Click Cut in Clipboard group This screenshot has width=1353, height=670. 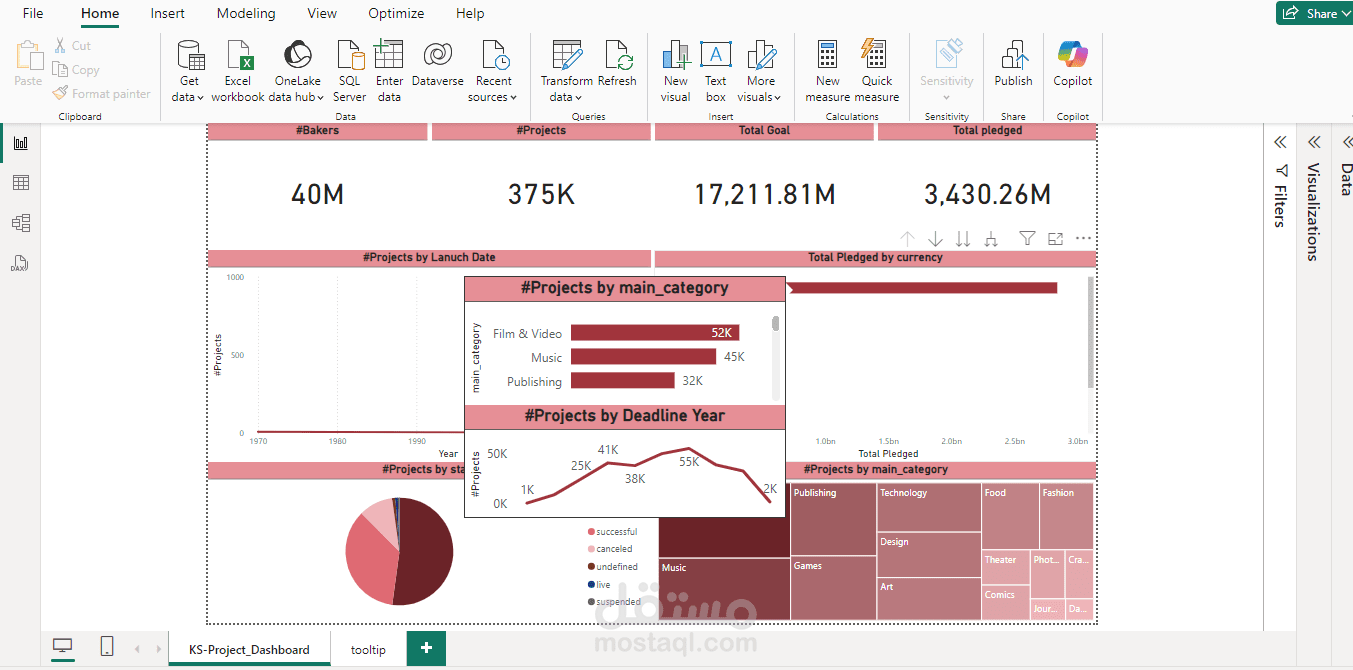(72, 46)
